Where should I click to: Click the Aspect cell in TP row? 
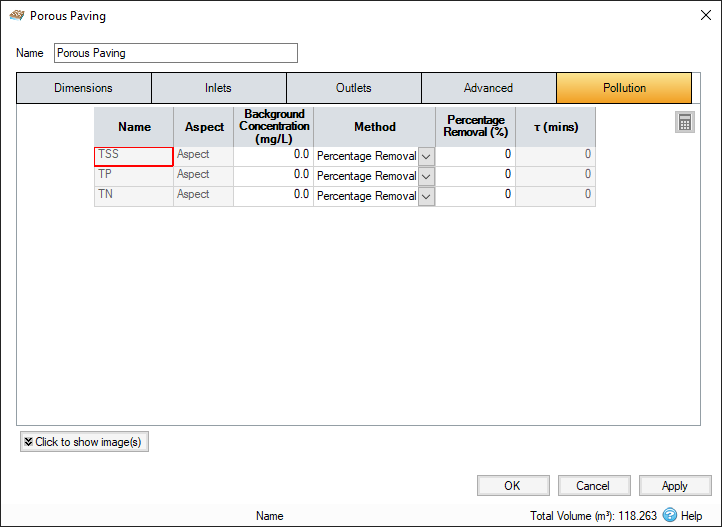(203, 176)
